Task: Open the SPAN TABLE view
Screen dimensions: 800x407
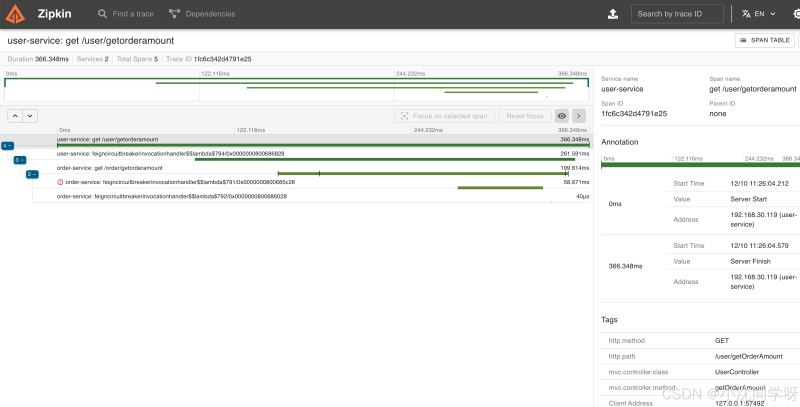Action: tap(765, 40)
